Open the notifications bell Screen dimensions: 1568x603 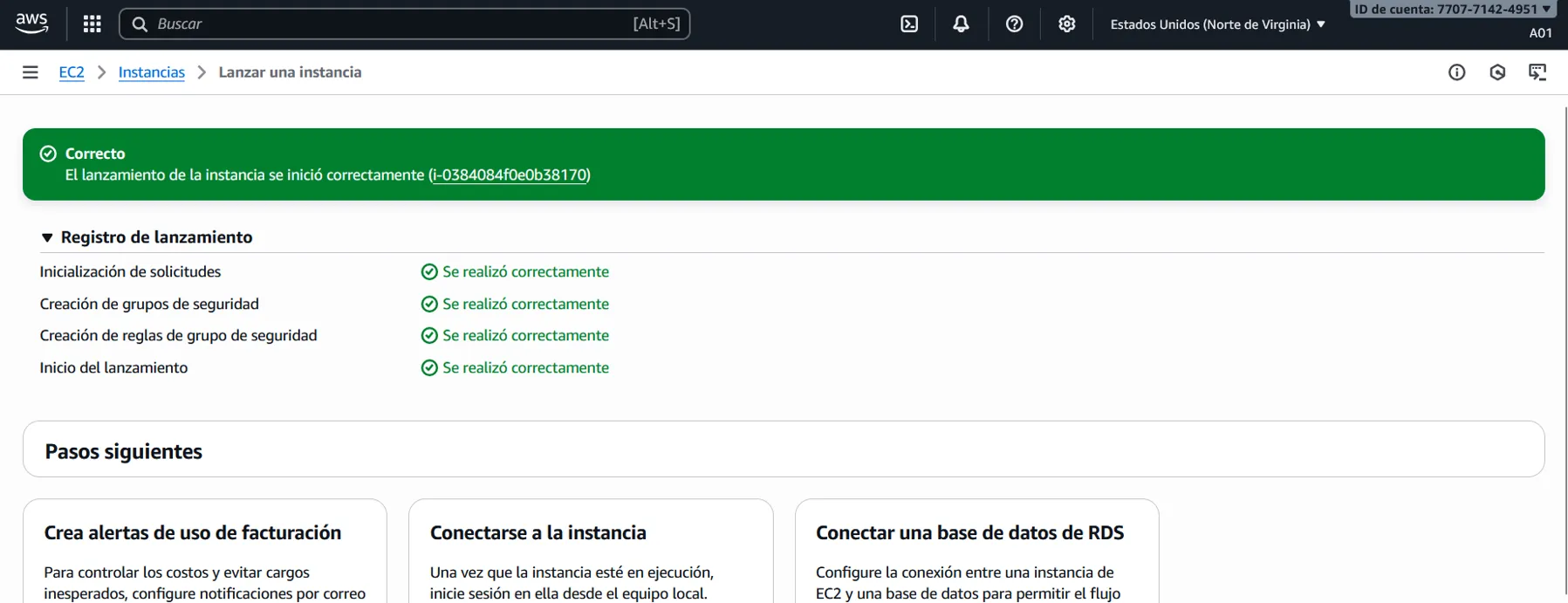961,24
